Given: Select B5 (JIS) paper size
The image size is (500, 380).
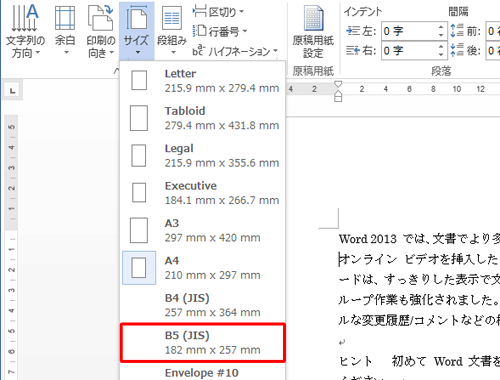Looking at the screenshot, I should click(x=203, y=342).
